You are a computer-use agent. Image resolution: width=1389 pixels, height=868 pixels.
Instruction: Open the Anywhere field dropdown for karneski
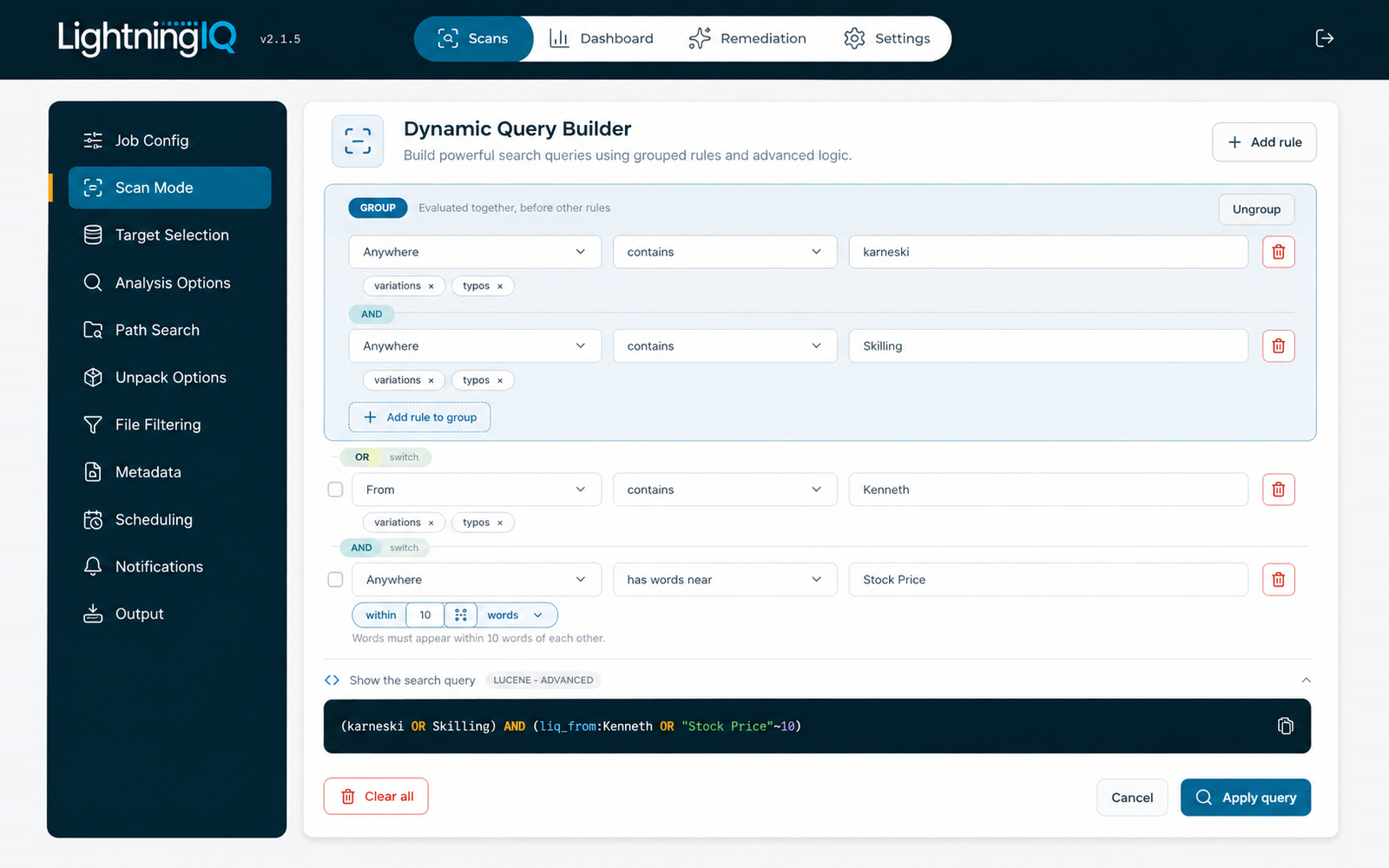(475, 252)
